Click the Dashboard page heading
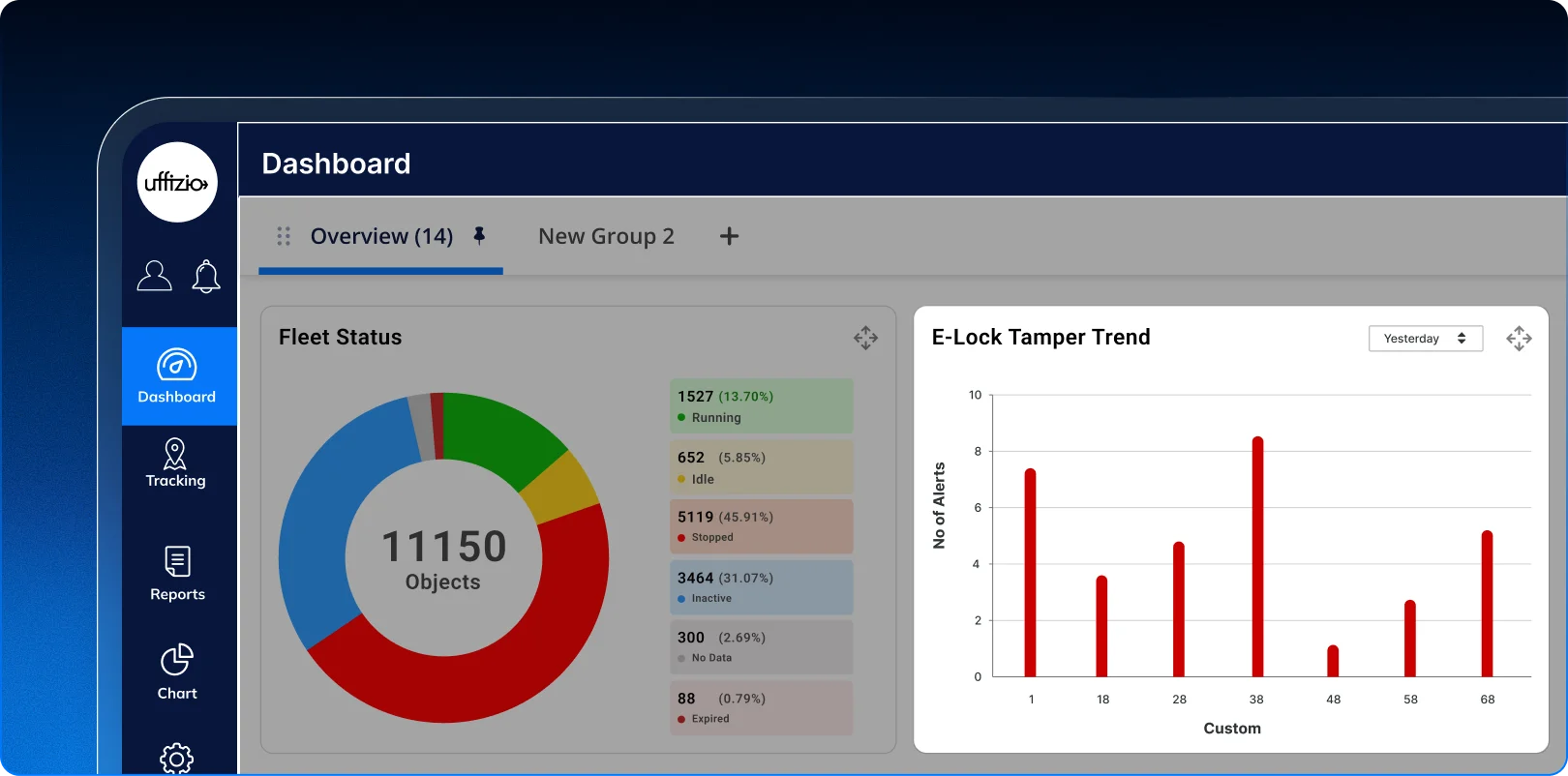Viewport: 1568px width, 776px height. (336, 164)
